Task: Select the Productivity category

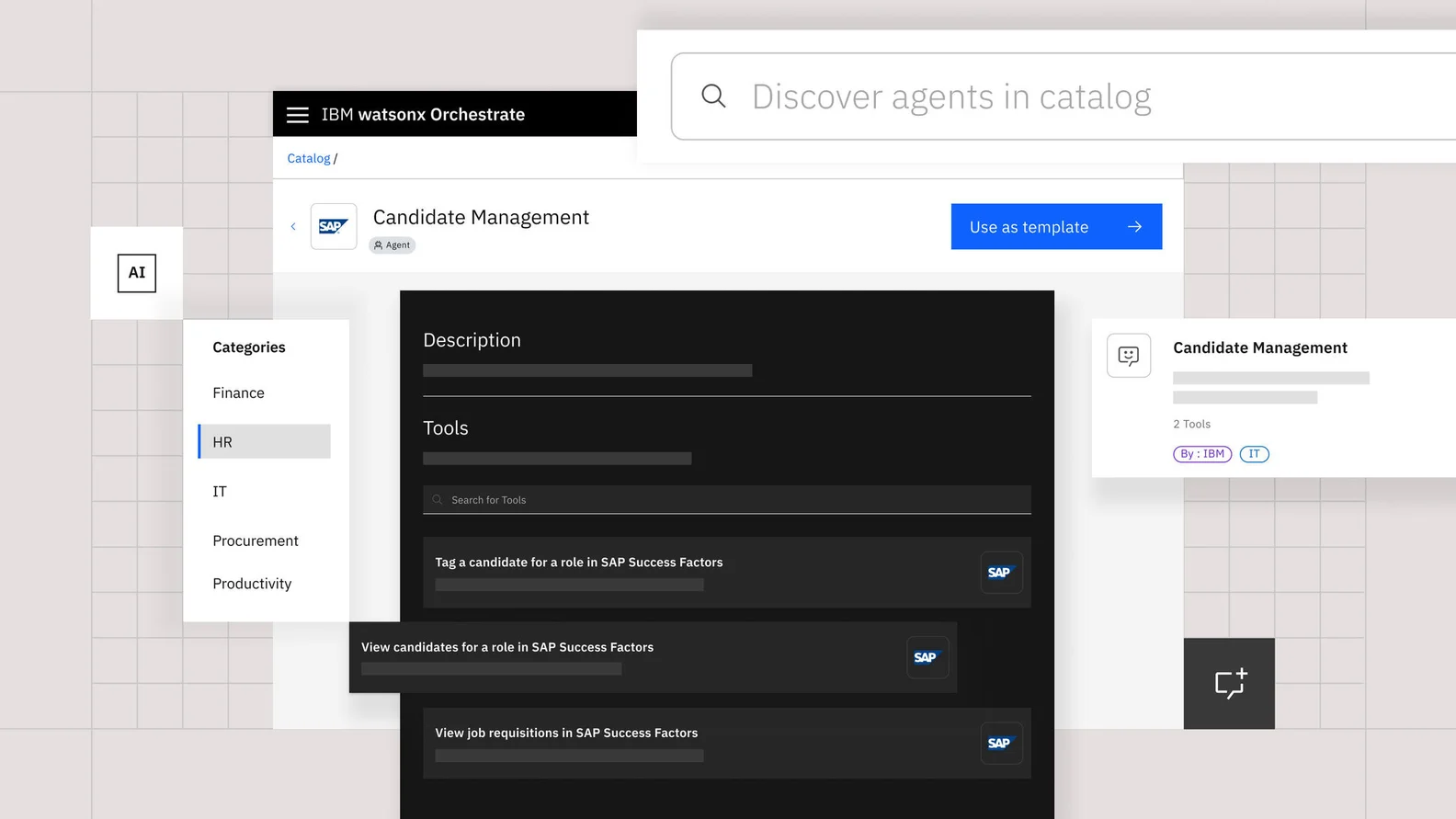Action: click(x=252, y=584)
